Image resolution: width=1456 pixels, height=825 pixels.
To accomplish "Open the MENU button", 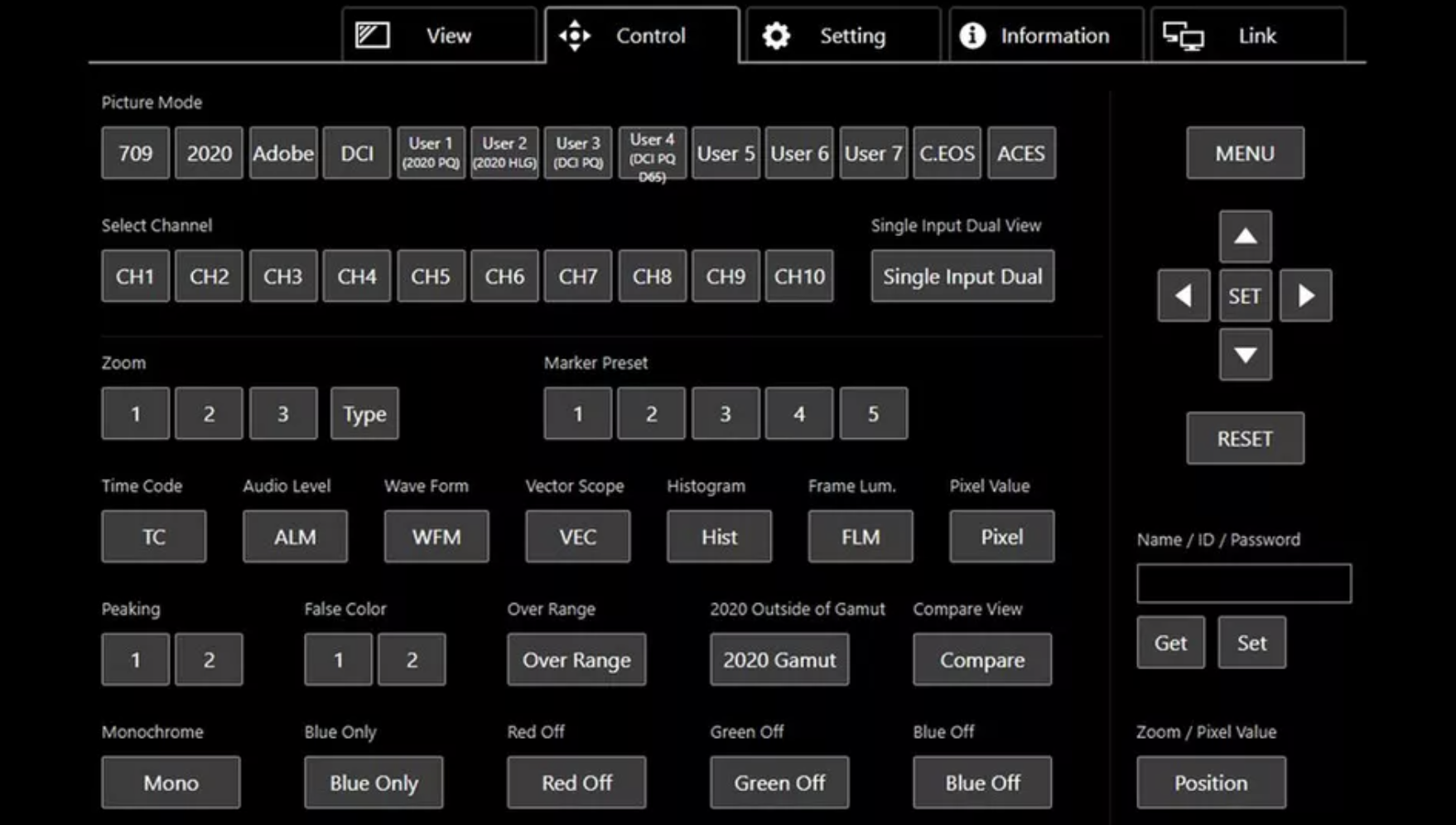I will [1245, 153].
